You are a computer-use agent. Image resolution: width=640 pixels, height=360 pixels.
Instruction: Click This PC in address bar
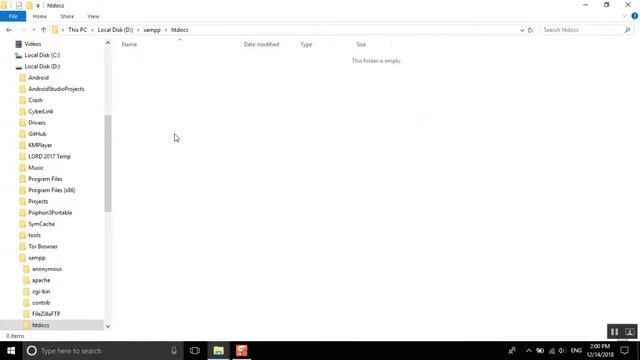[x=77, y=30]
